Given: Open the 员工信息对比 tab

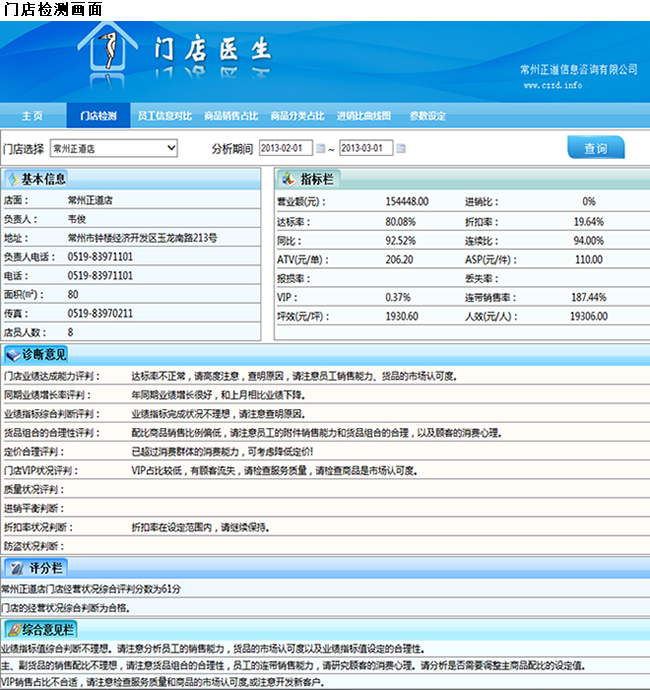Looking at the screenshot, I should click(x=164, y=116).
